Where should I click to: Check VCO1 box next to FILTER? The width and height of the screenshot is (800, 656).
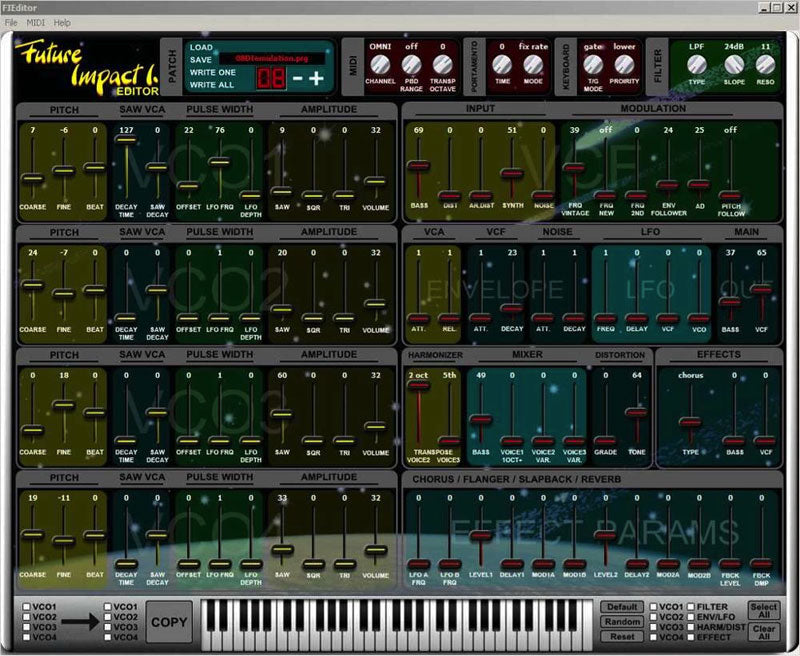[x=653, y=607]
